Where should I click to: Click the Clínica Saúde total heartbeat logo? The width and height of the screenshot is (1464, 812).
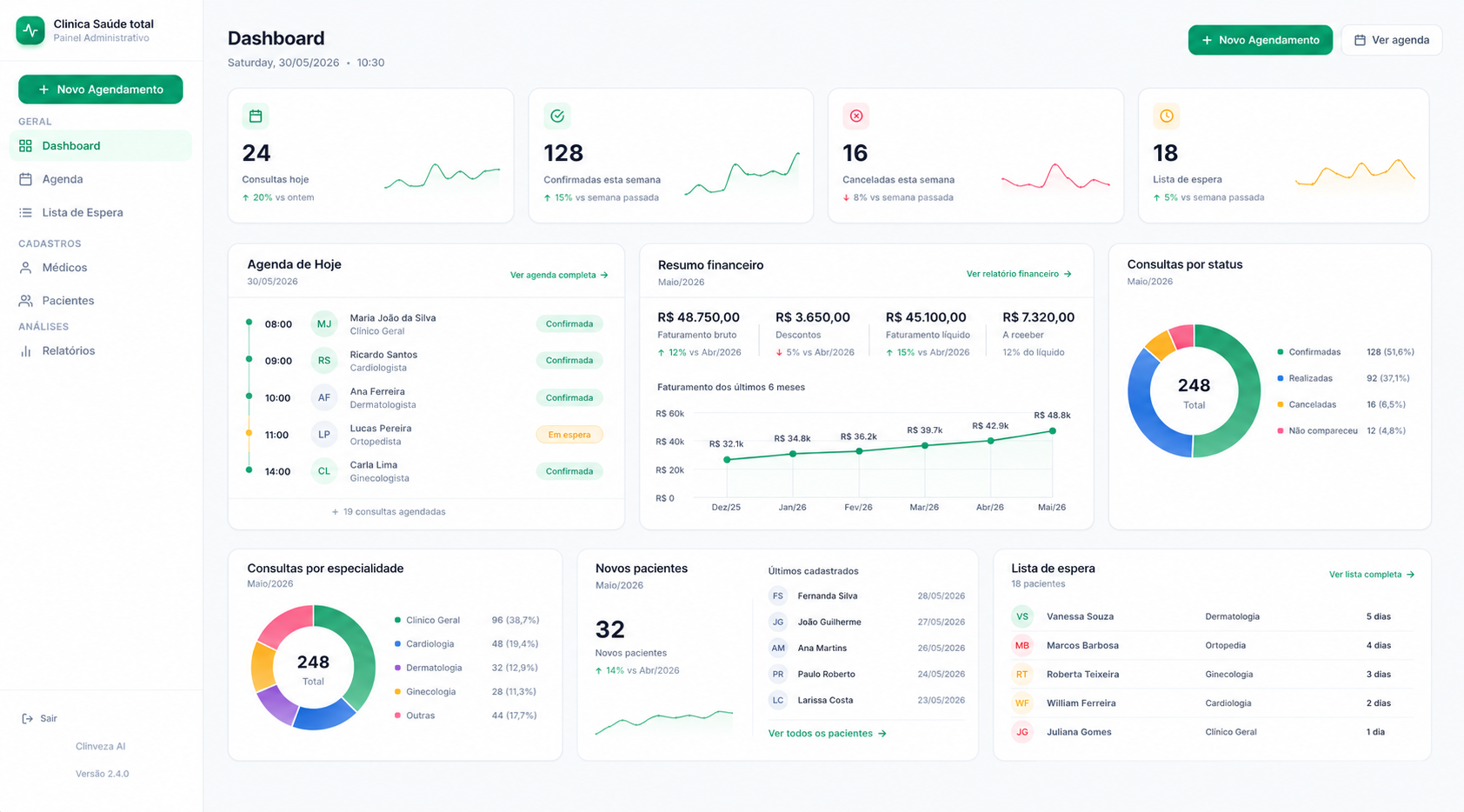(x=30, y=30)
